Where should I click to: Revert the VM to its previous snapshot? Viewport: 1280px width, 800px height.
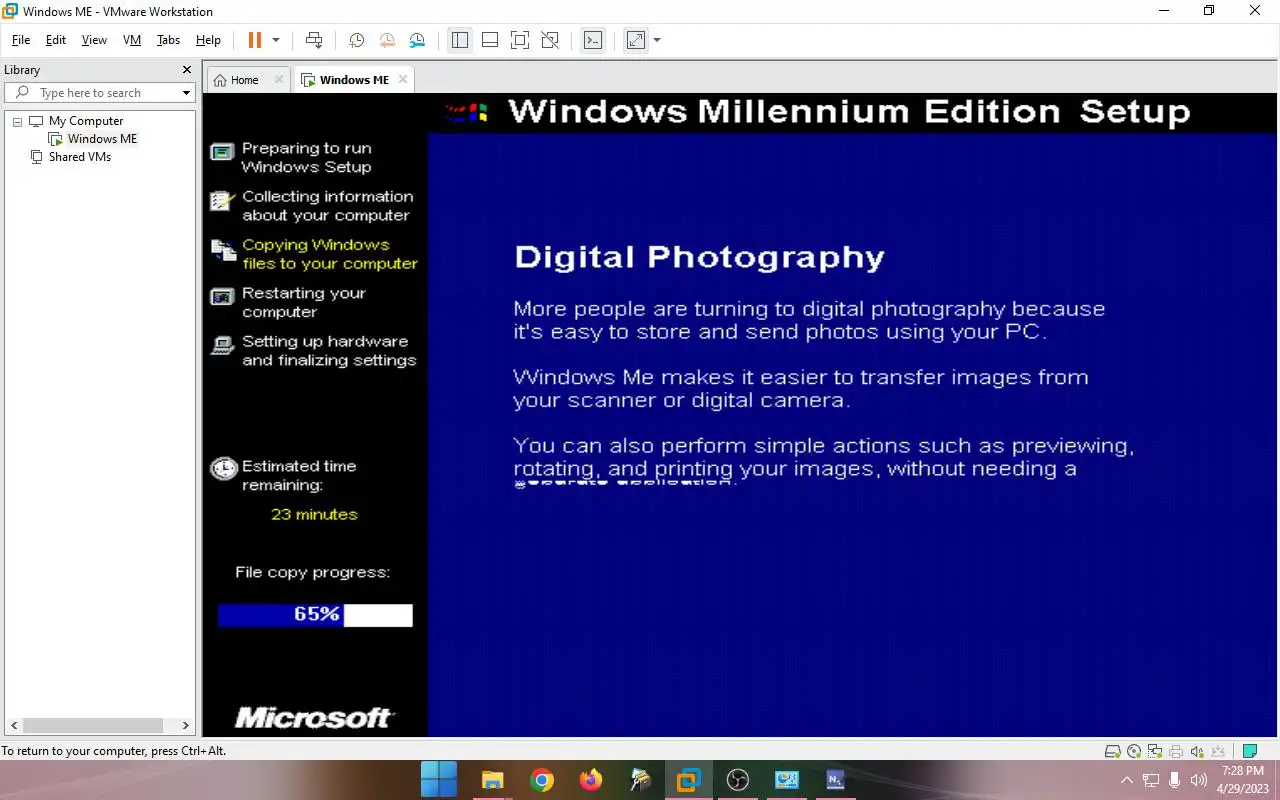387,40
